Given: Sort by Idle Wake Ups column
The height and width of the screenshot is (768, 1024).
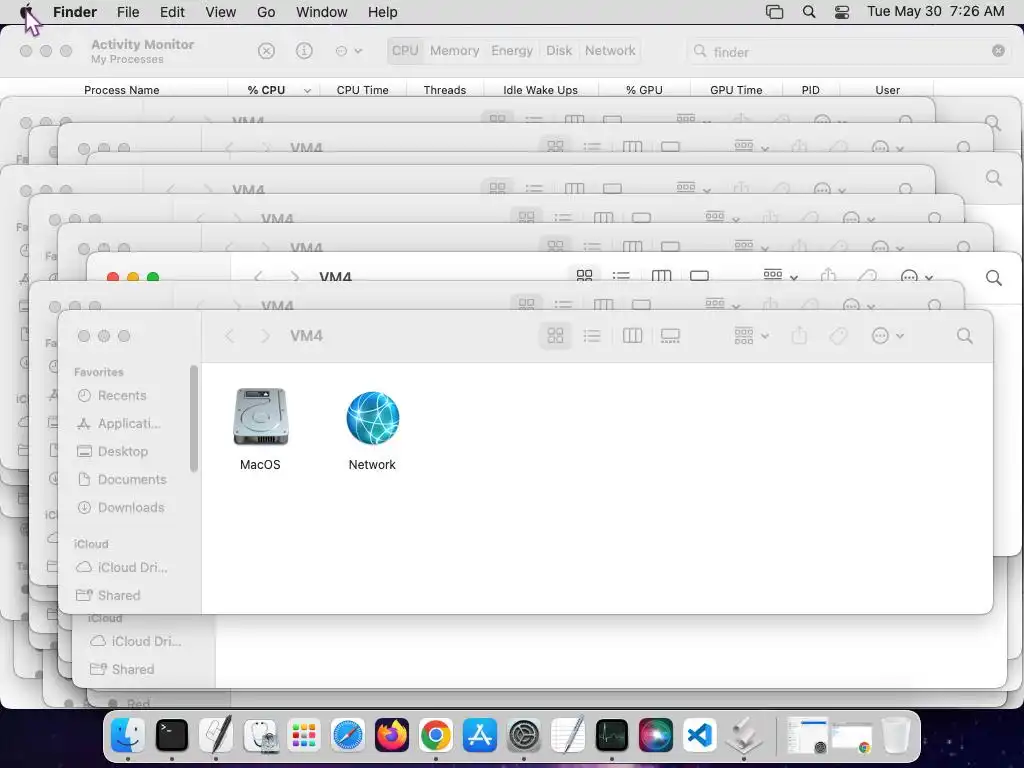Looking at the screenshot, I should pyautogui.click(x=540, y=90).
